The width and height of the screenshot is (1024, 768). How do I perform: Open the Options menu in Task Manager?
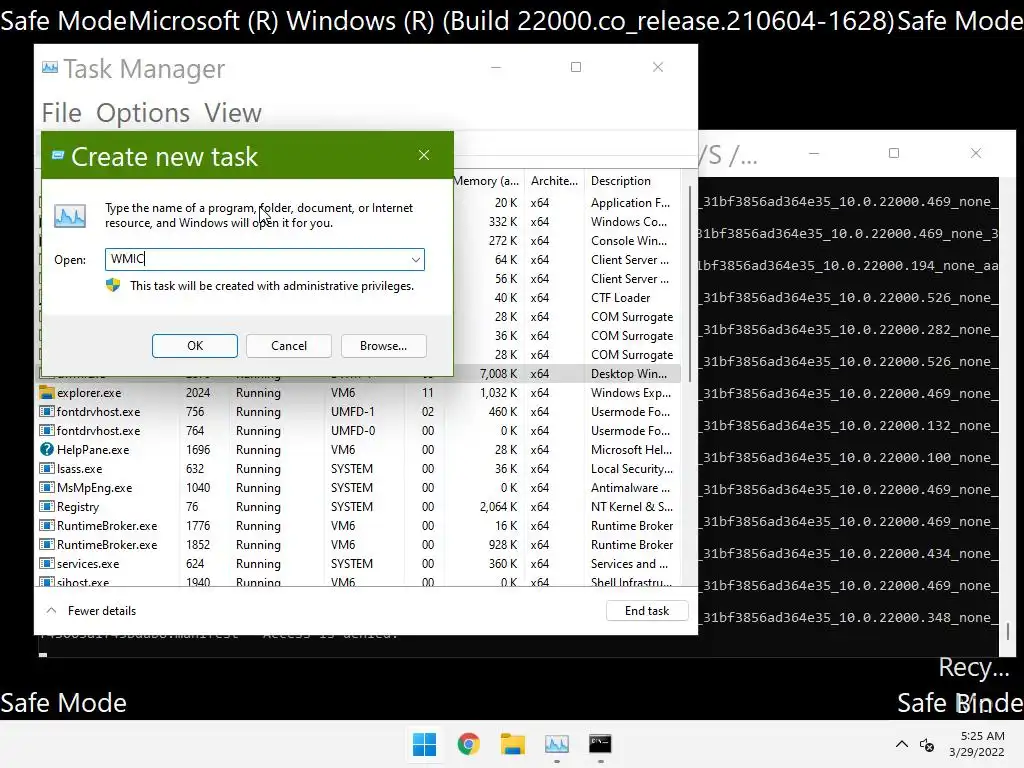[x=143, y=113]
